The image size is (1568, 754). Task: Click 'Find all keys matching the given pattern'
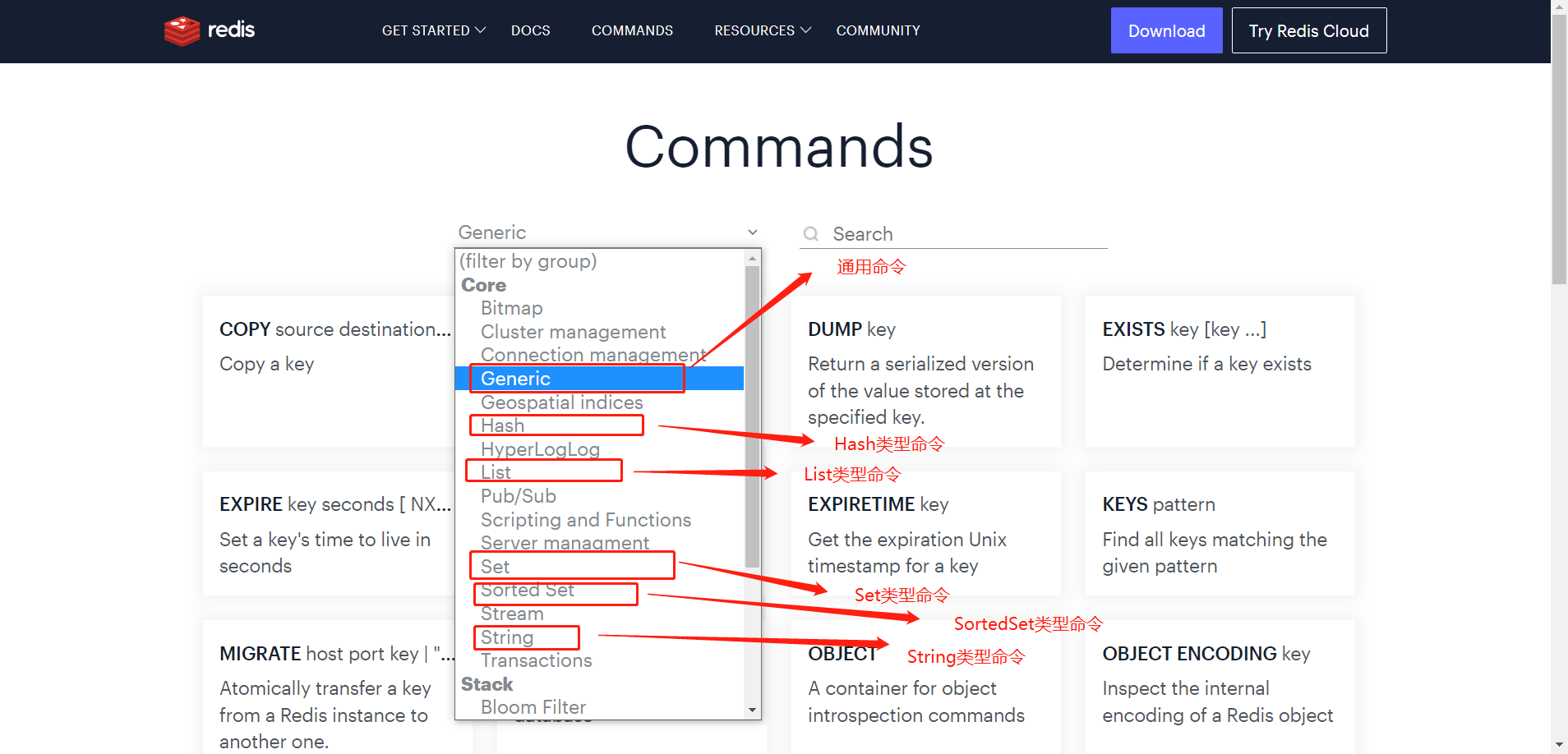pos(1215,553)
